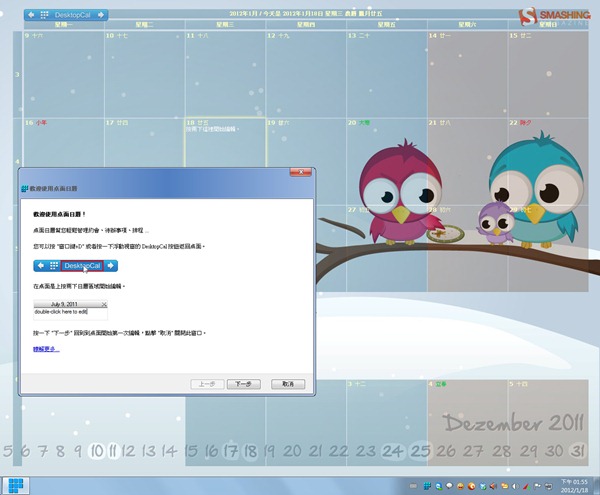This screenshot has width=600, height=495.
Task: Select calendar cell for day 27
Action: pos(387,248)
